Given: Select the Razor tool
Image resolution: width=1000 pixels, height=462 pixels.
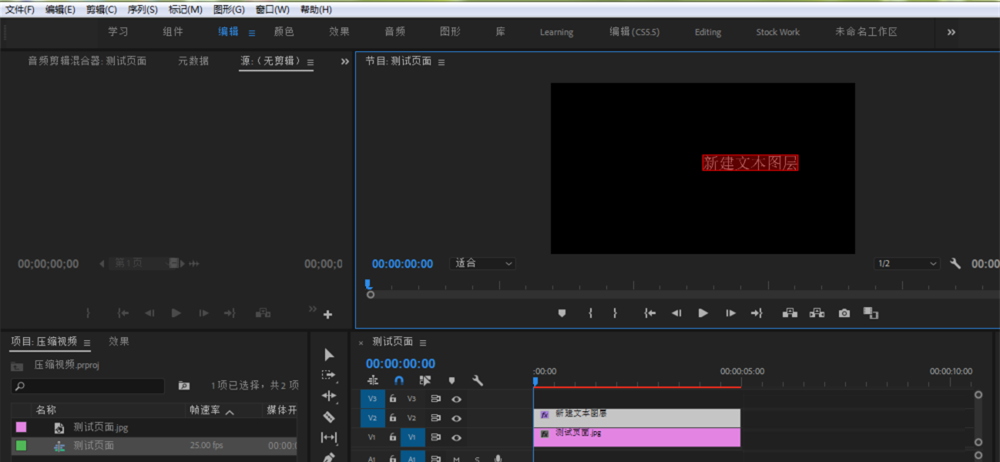Looking at the screenshot, I should [x=330, y=417].
